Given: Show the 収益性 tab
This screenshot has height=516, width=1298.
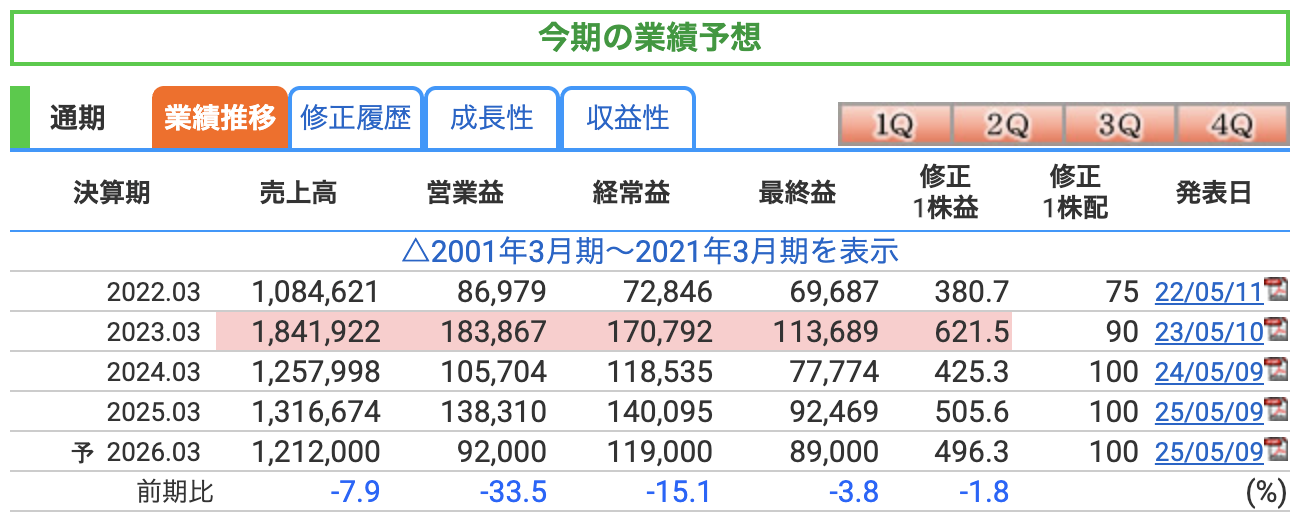Looking at the screenshot, I should (627, 118).
